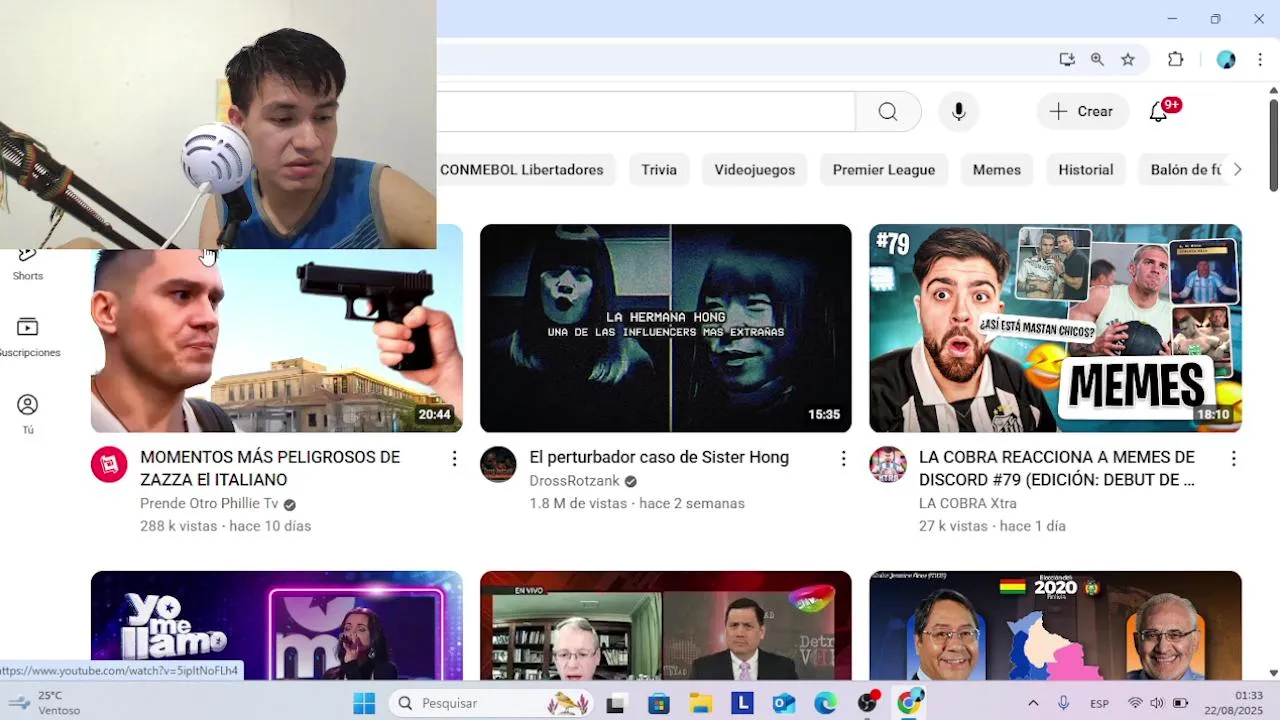Open LA COBRA Xtra channel link
1280x720 pixels.
(x=968, y=504)
